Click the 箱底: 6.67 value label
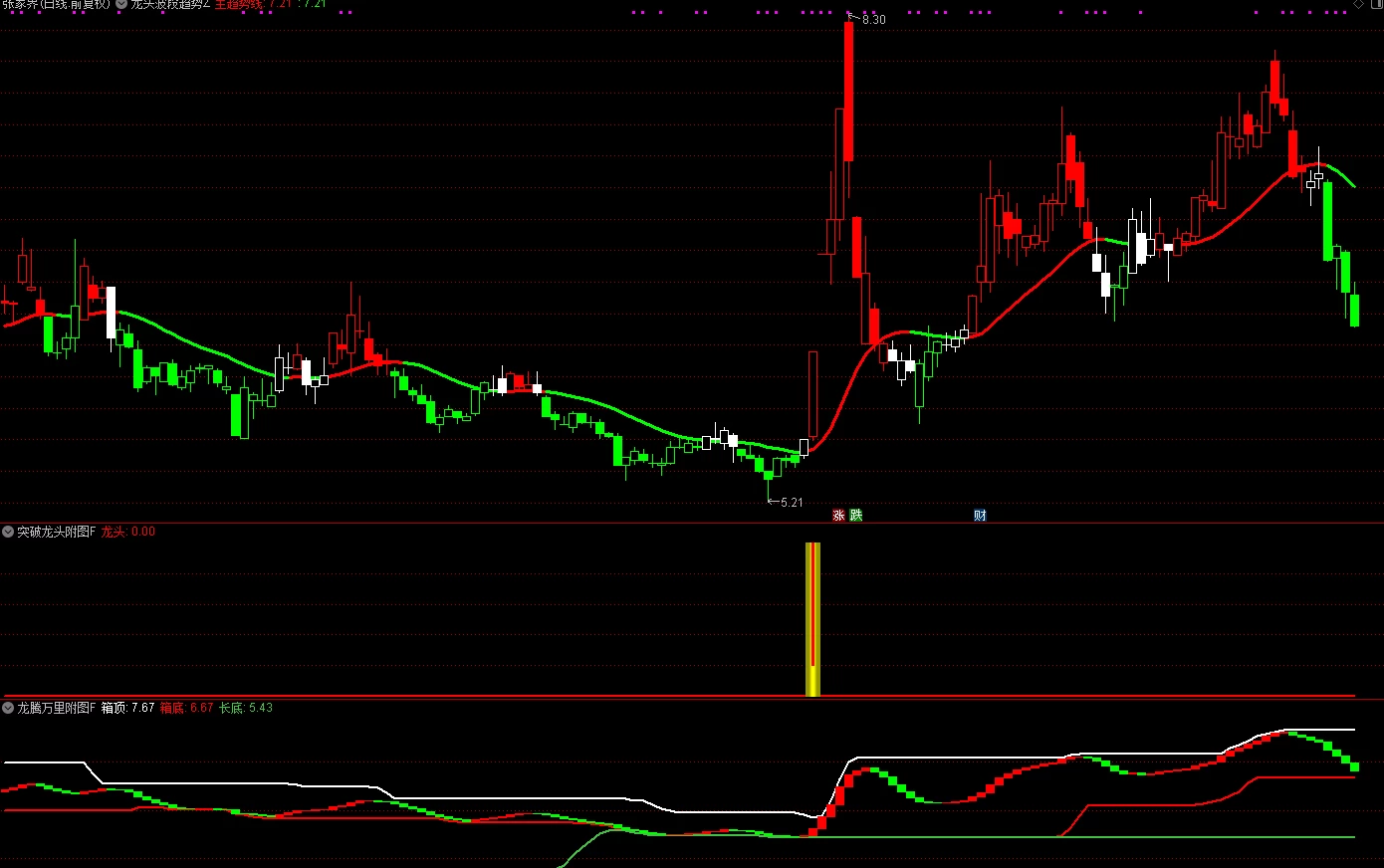Screen dimensions: 1384x868 click(187, 708)
